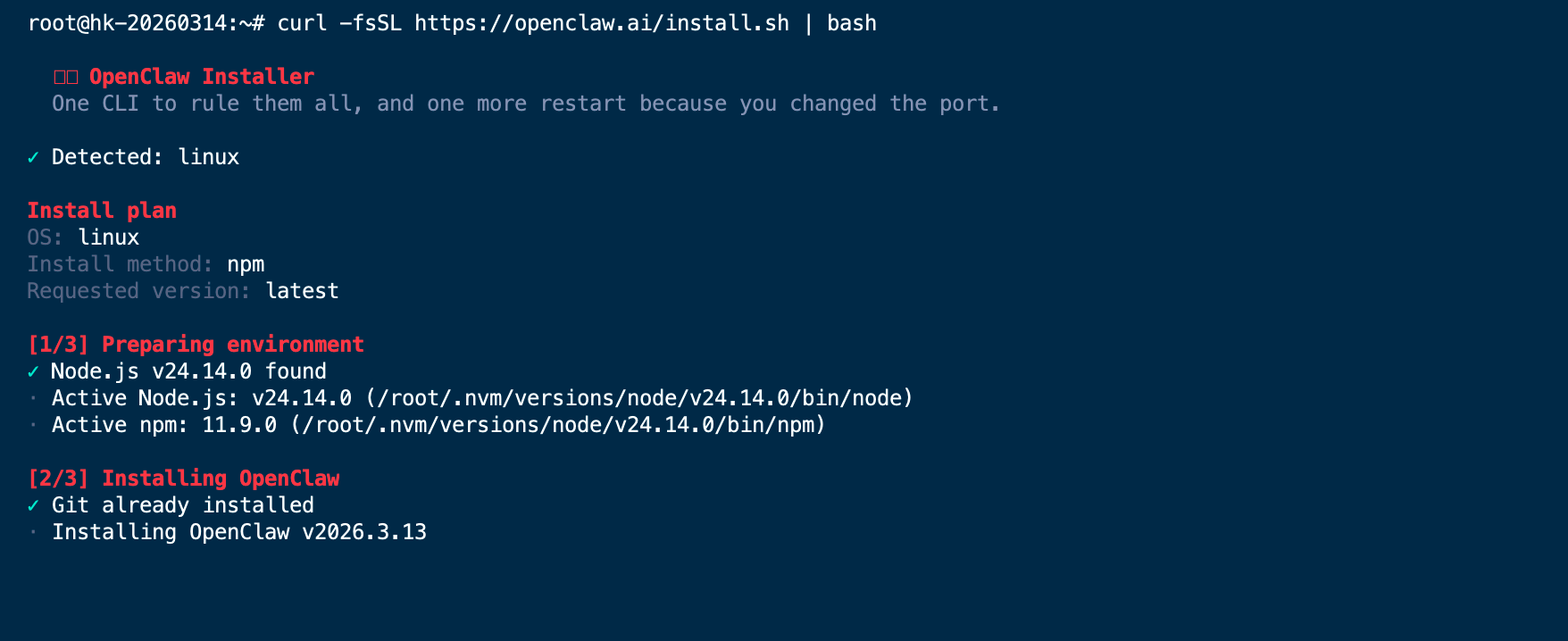Click the checkmark before Git already installed

33,505
